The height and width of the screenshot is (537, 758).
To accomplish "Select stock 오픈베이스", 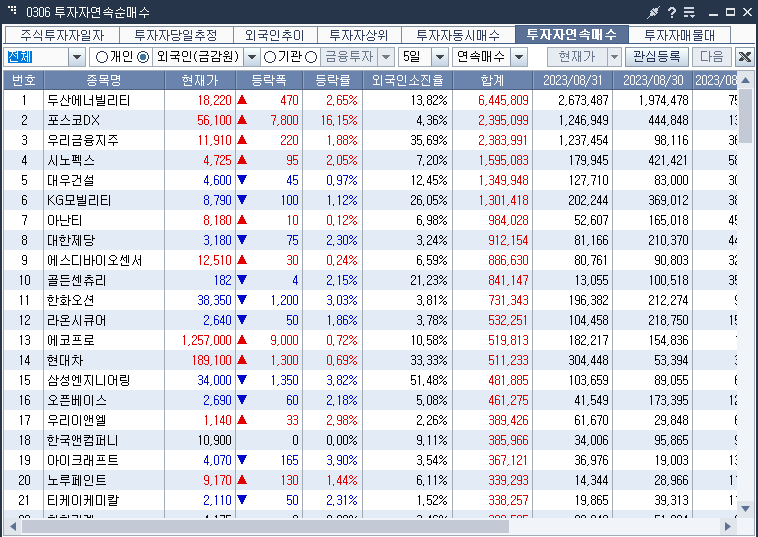I will (x=76, y=401).
